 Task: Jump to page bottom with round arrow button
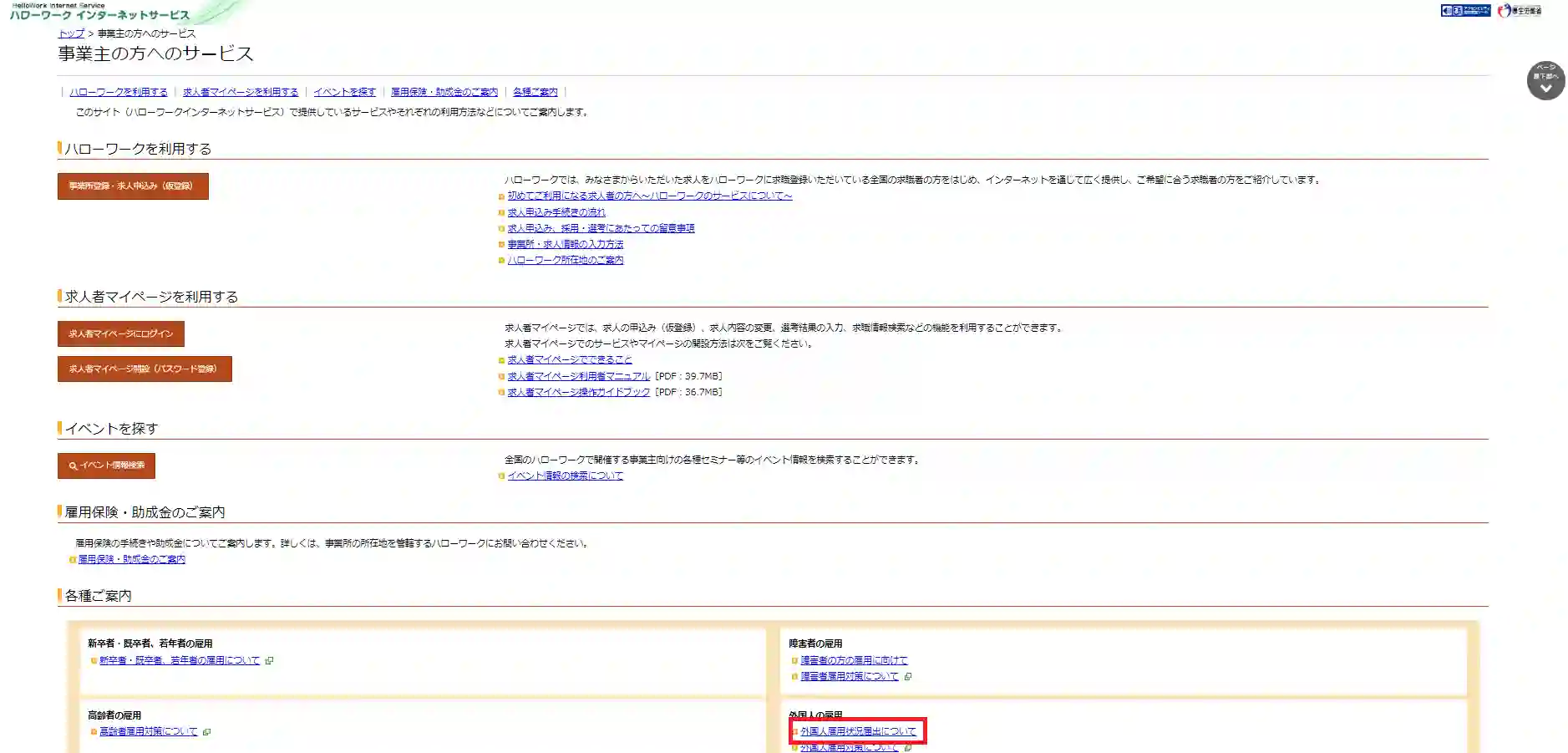point(1545,80)
